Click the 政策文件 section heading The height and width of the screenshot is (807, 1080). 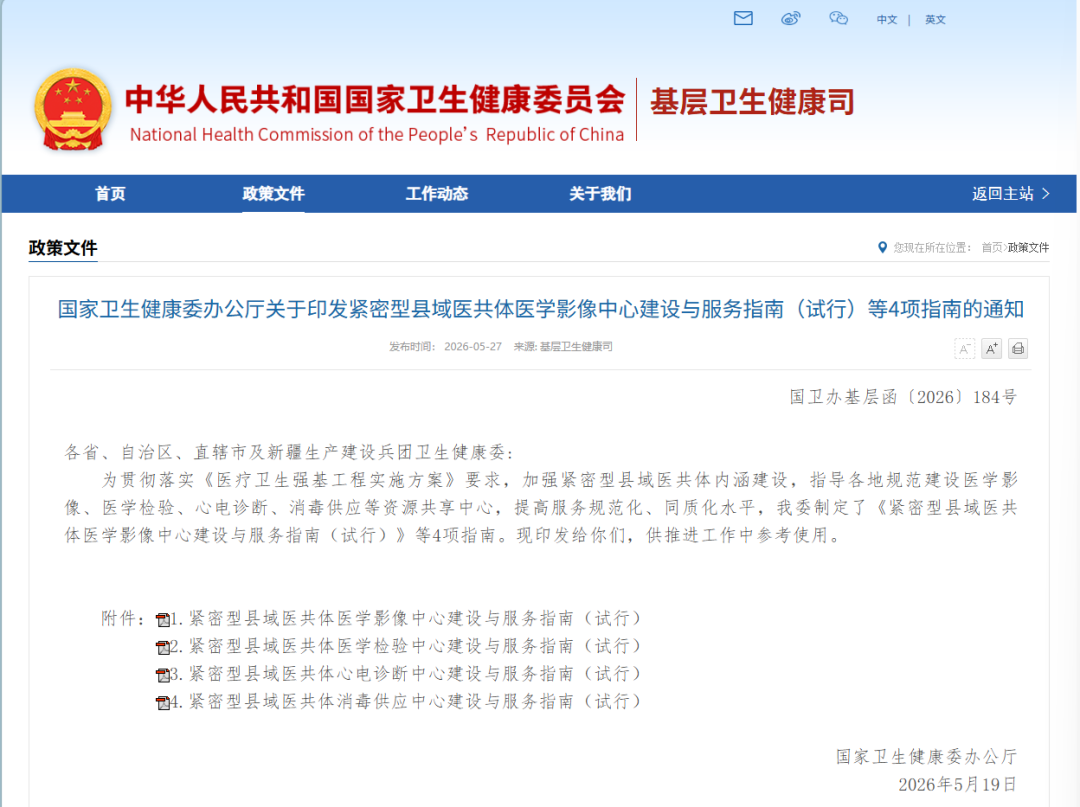(63, 248)
